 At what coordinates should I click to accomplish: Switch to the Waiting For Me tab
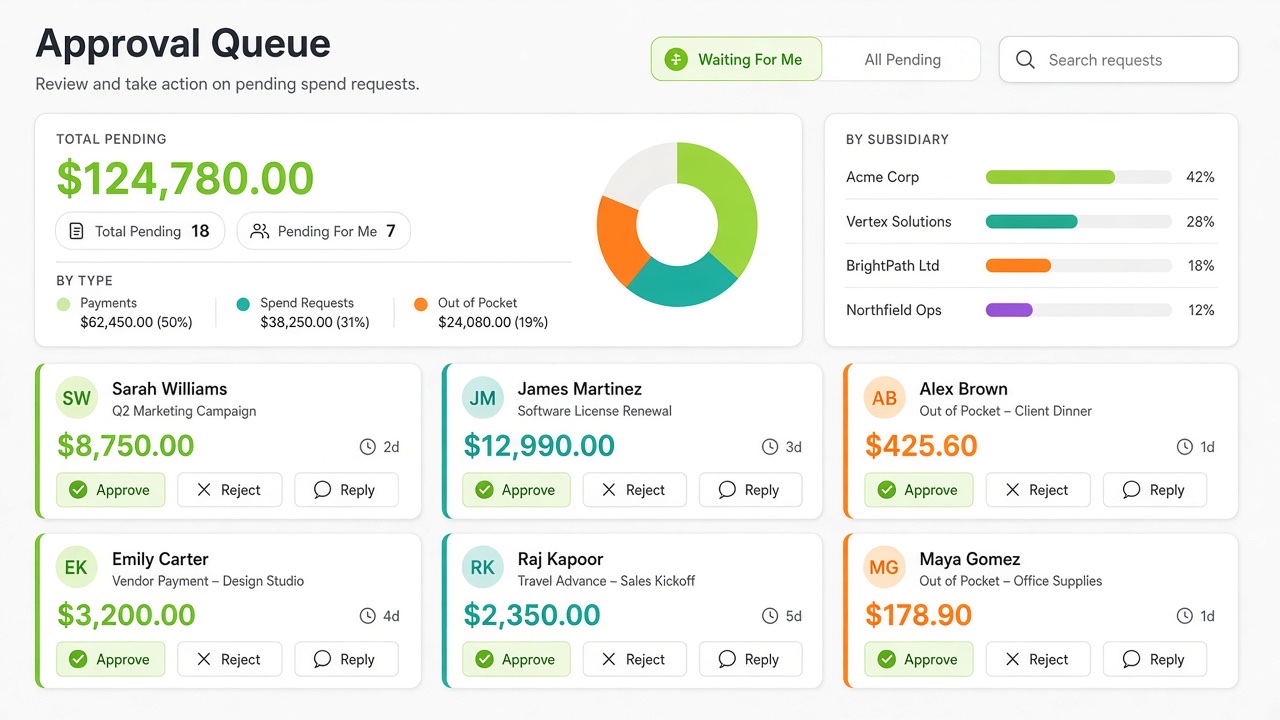click(x=736, y=59)
